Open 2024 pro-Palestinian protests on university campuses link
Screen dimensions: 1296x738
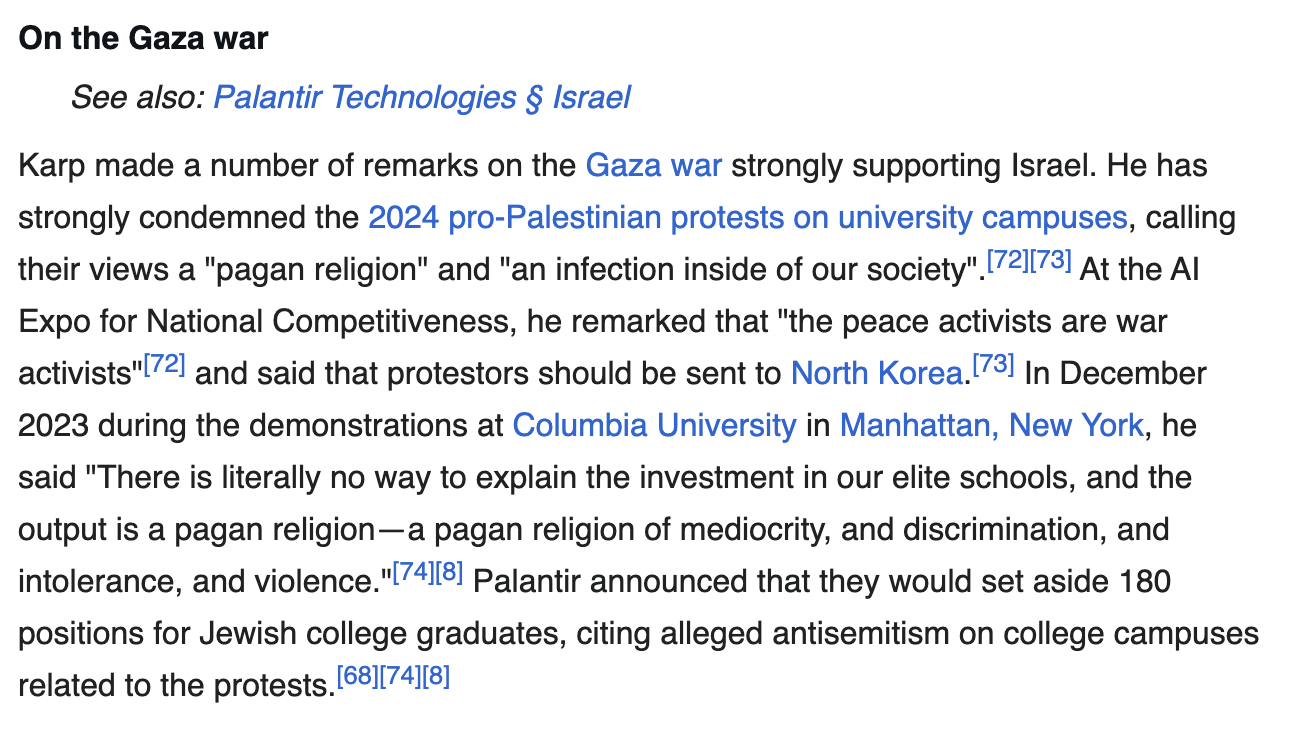tap(747, 217)
